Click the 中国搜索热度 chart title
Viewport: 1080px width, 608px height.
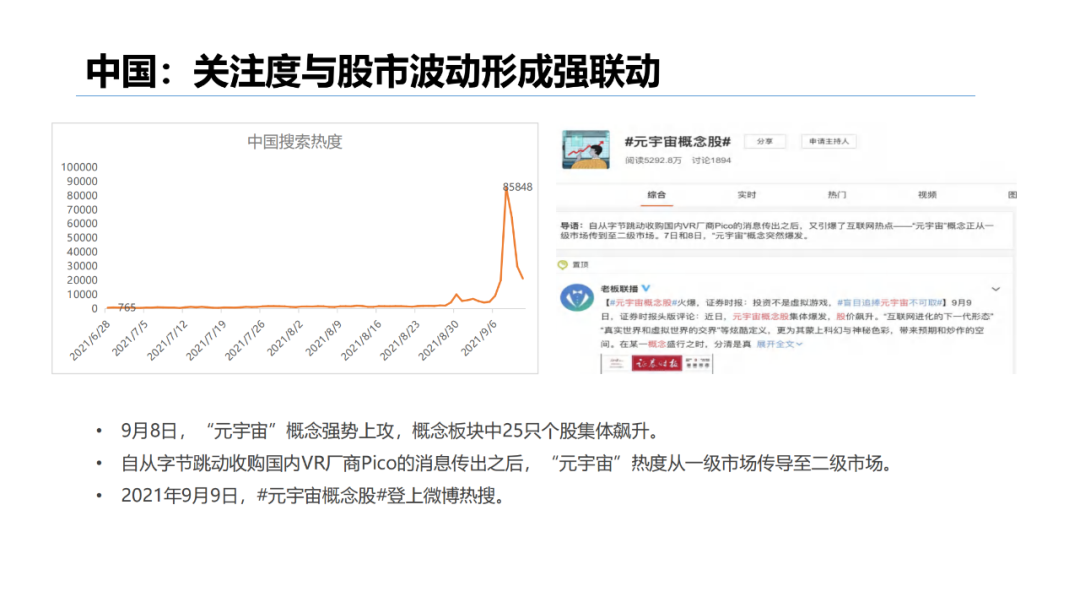pyautogui.click(x=295, y=142)
